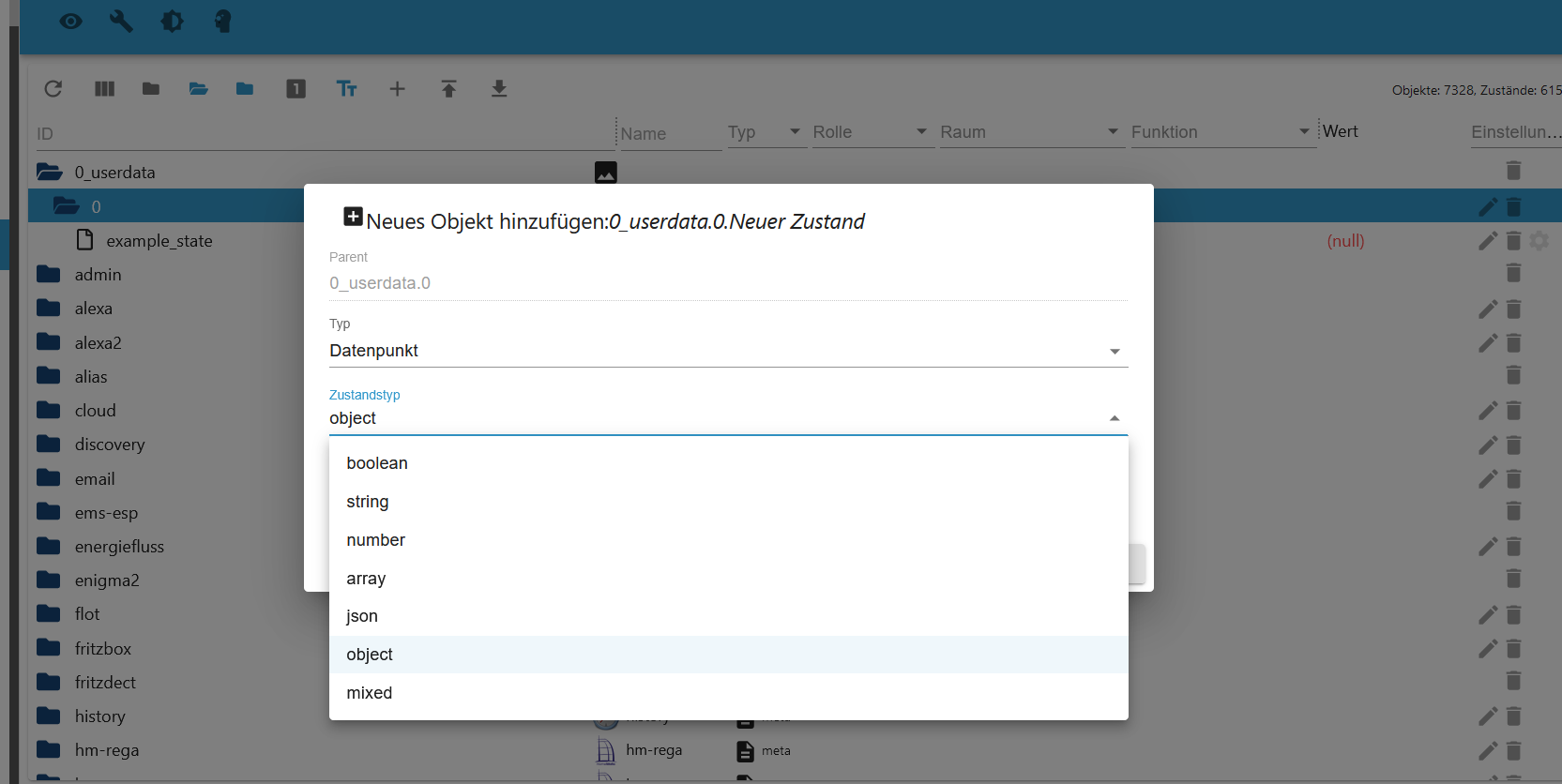Screen dimensions: 1562x784
Task: Click the pencil icon in the email row
Action: (x=1488, y=479)
